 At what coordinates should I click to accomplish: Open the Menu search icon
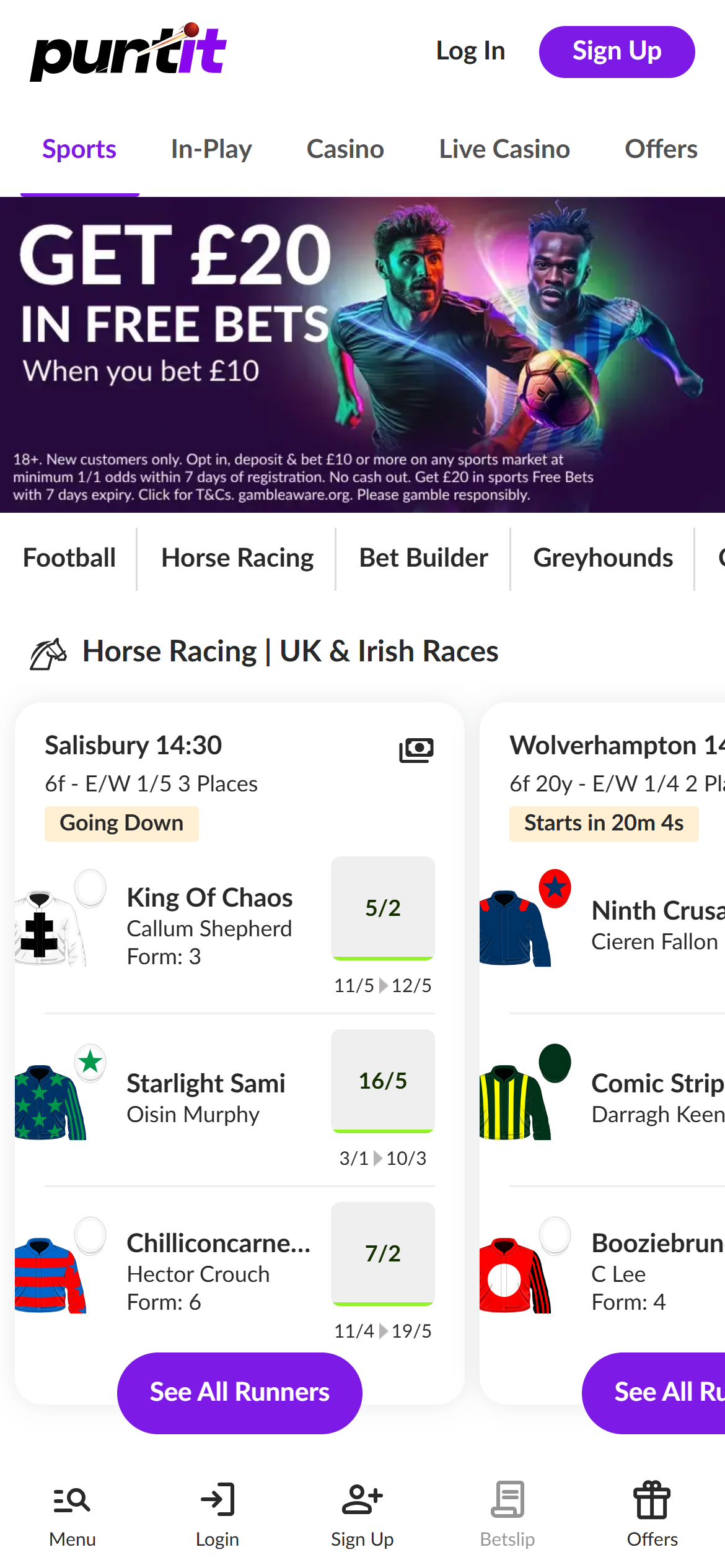[x=72, y=1500]
